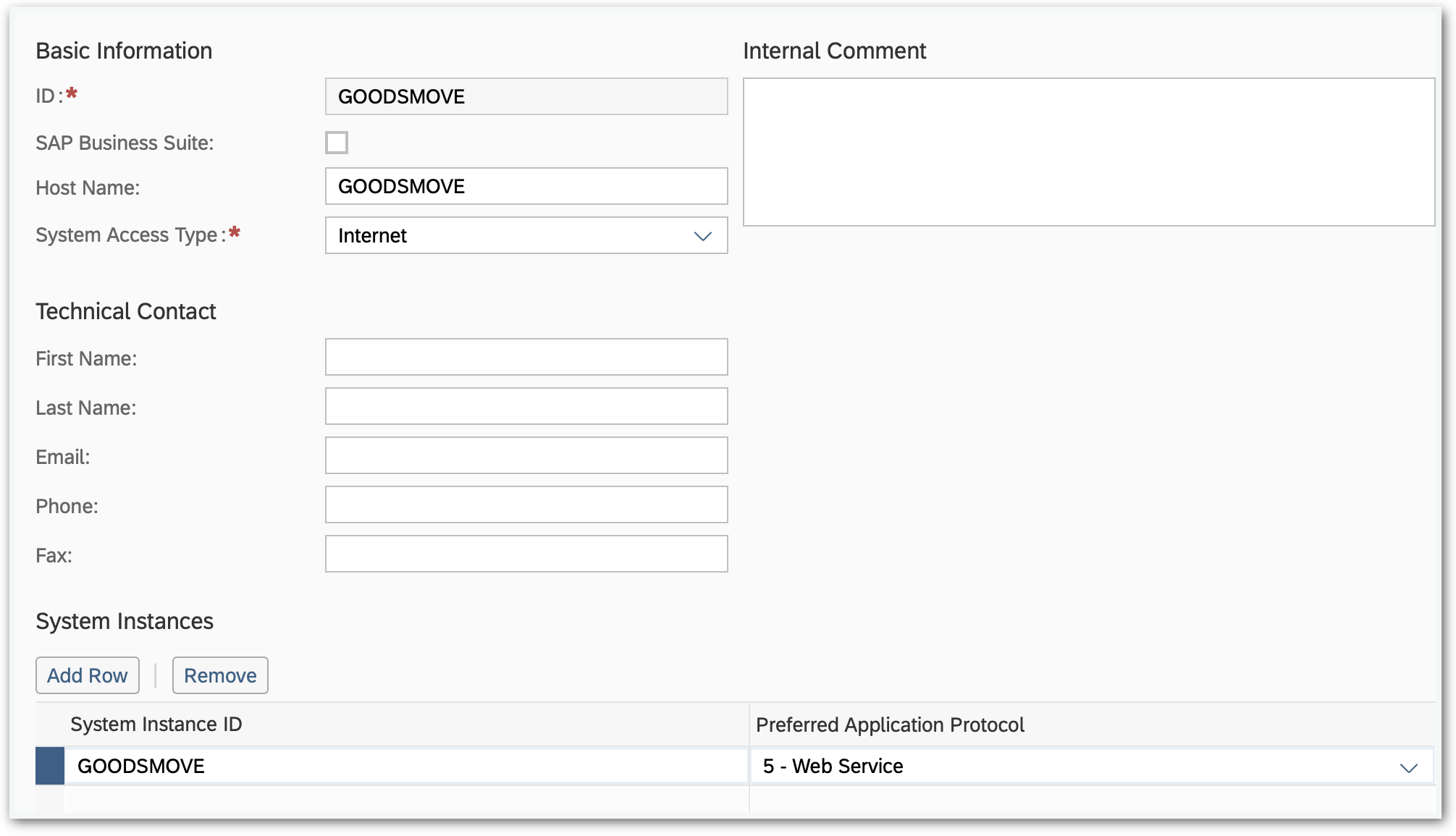Click the Phone input field
The width and height of the screenshot is (1456, 836).
pyautogui.click(x=526, y=504)
